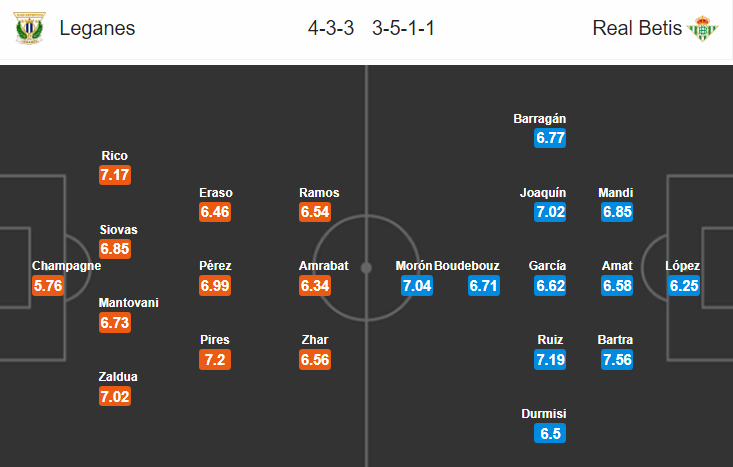Click Bartra's 7.56 rating badge

(x=617, y=359)
